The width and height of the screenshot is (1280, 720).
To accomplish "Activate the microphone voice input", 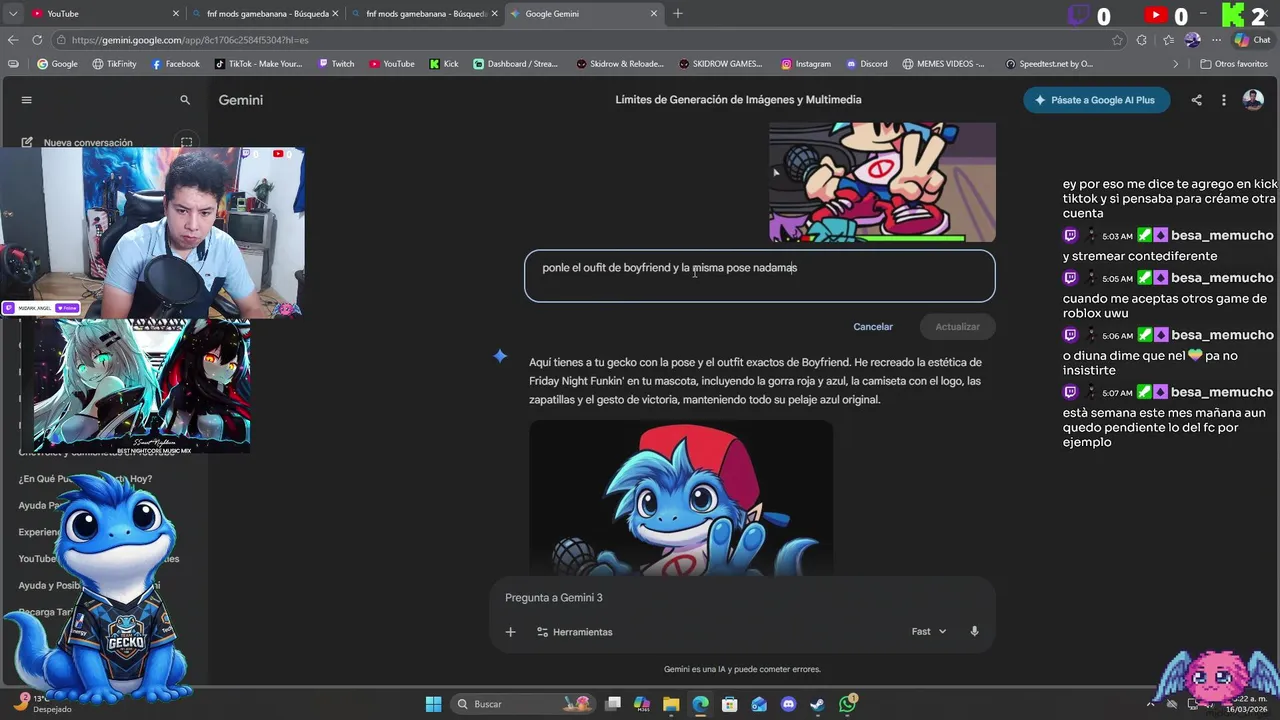I will click(974, 632).
